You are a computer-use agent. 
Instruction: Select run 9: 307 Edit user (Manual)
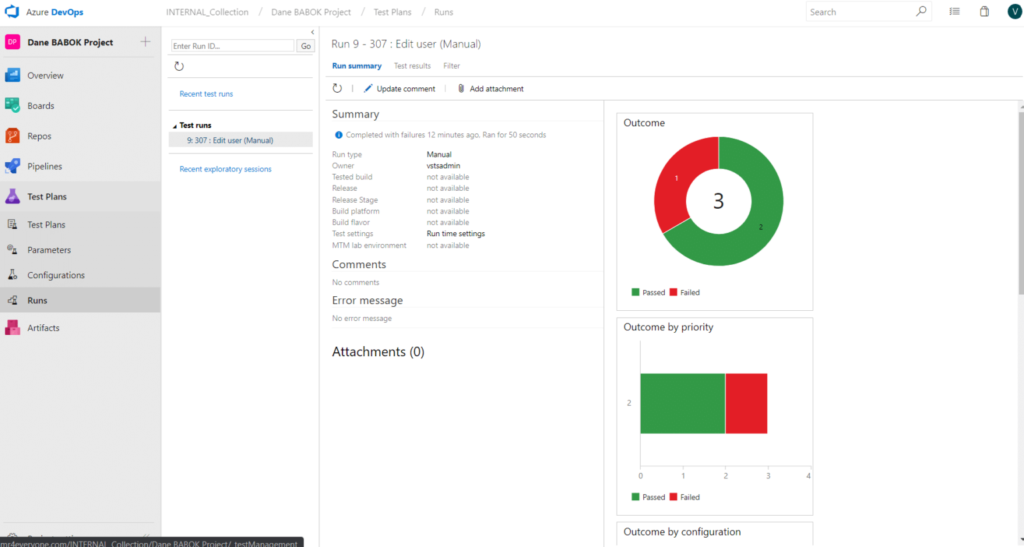pyautogui.click(x=230, y=140)
